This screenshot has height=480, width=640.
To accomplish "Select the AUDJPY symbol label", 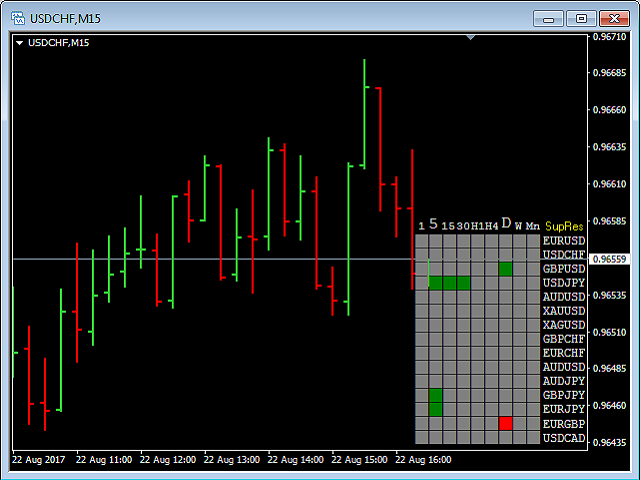I will (564, 381).
